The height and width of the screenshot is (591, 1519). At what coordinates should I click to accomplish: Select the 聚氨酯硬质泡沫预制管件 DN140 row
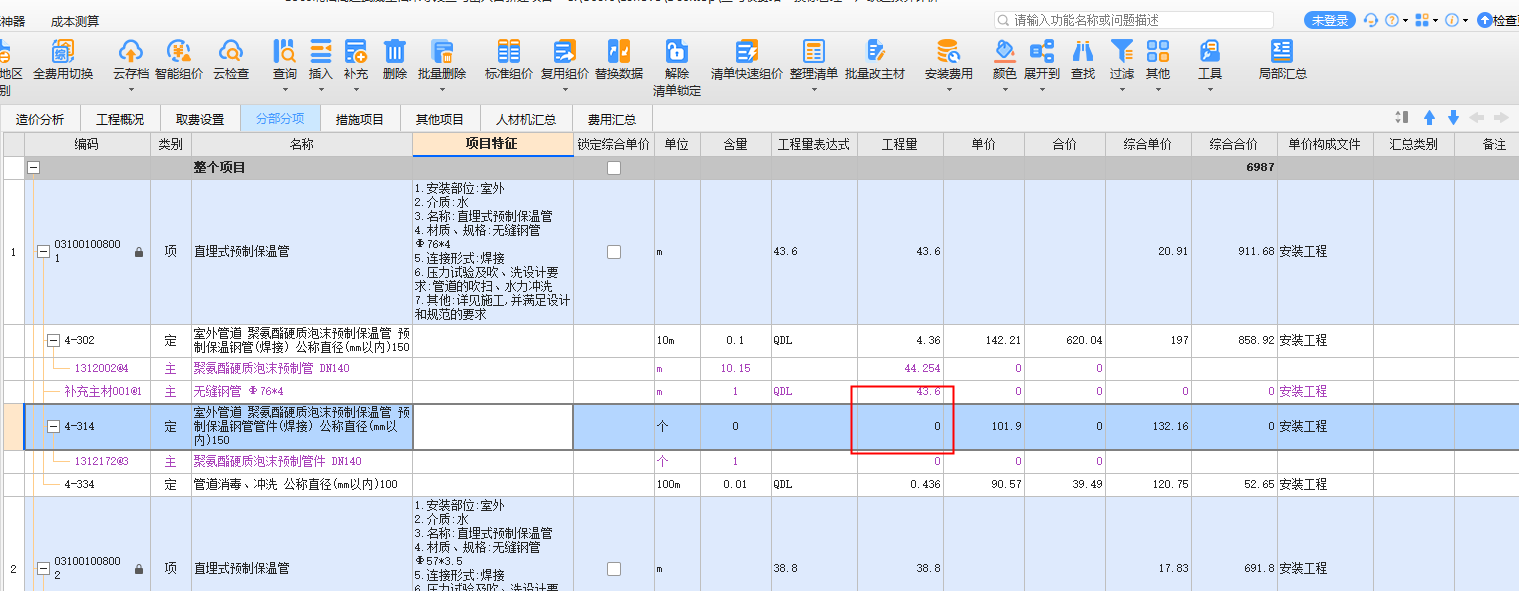760,461
